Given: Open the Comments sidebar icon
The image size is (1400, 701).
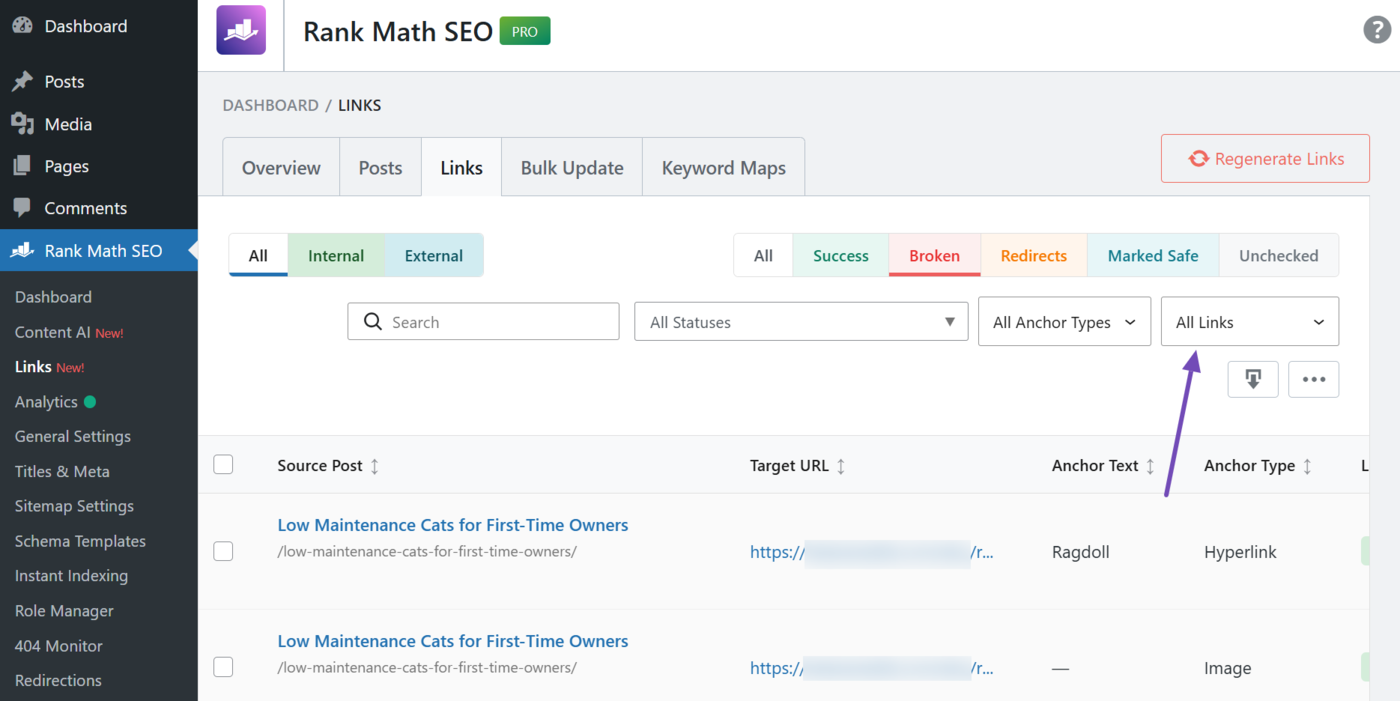Looking at the screenshot, I should [x=22, y=207].
